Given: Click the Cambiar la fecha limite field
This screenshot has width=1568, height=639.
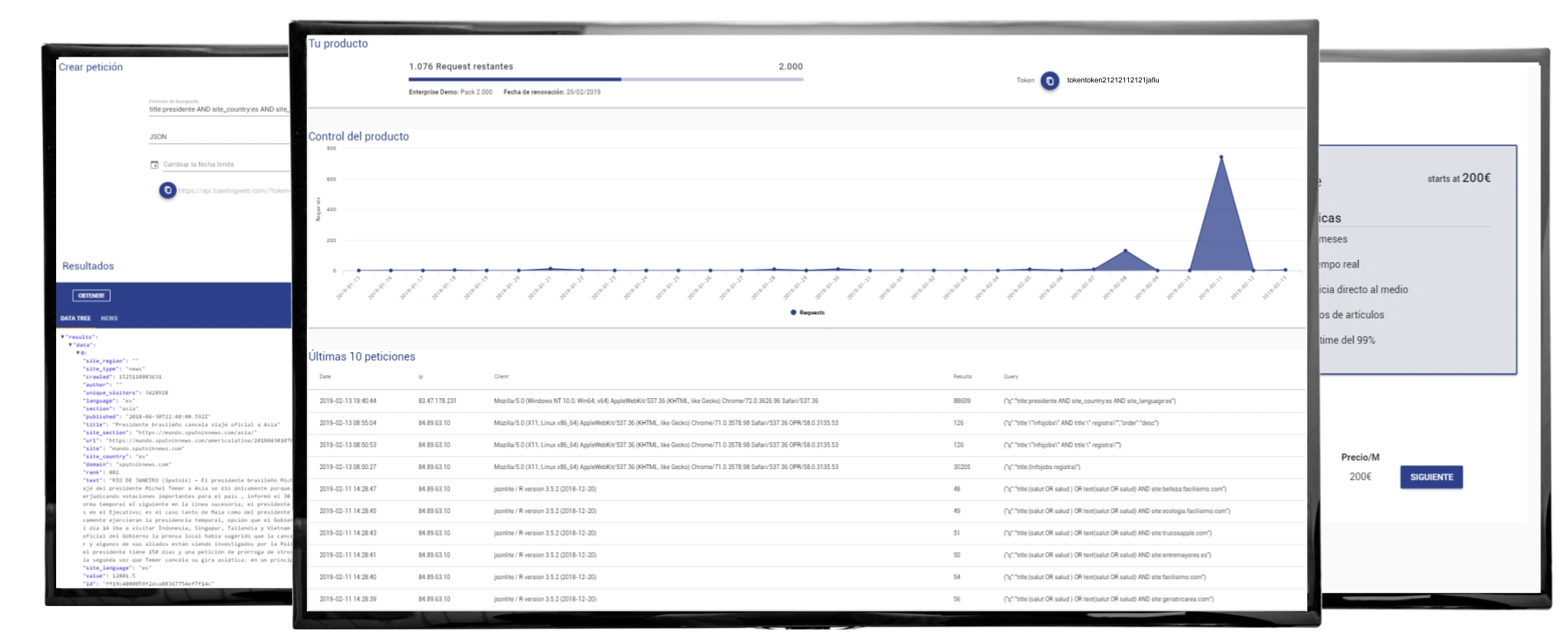Looking at the screenshot, I should pyautogui.click(x=223, y=165).
